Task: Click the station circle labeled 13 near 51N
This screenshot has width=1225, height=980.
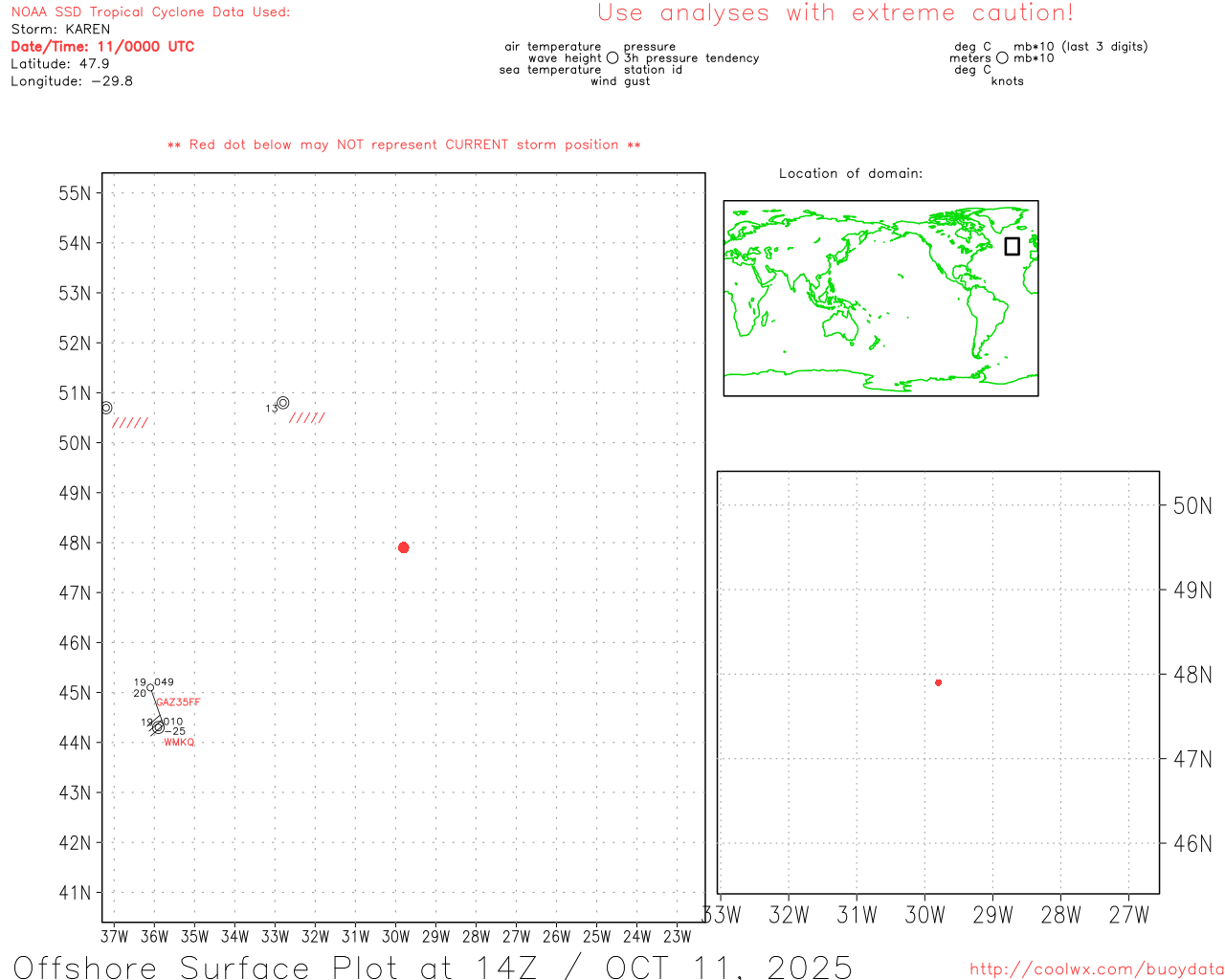Action: [x=282, y=403]
